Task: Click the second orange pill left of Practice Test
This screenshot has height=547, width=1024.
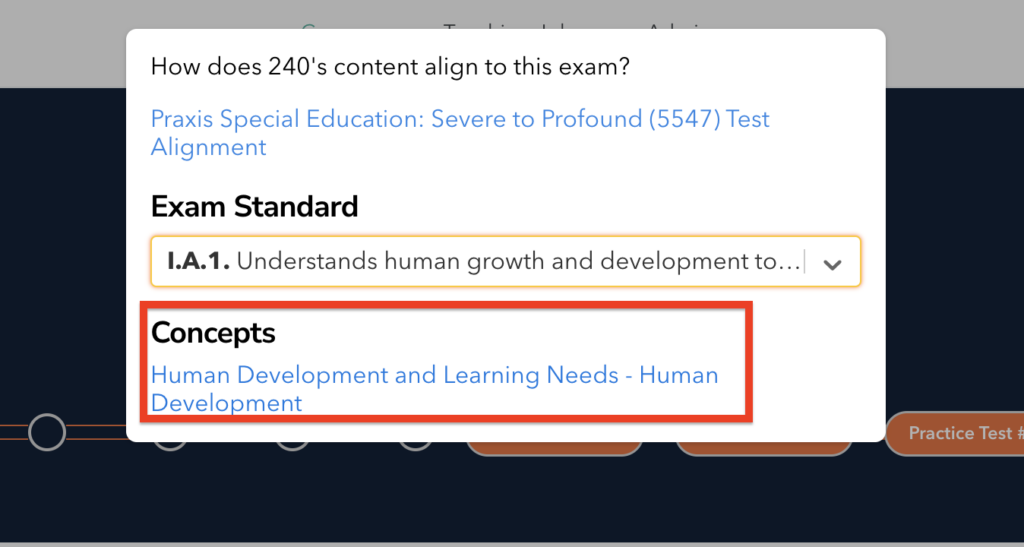Action: [x=764, y=449]
